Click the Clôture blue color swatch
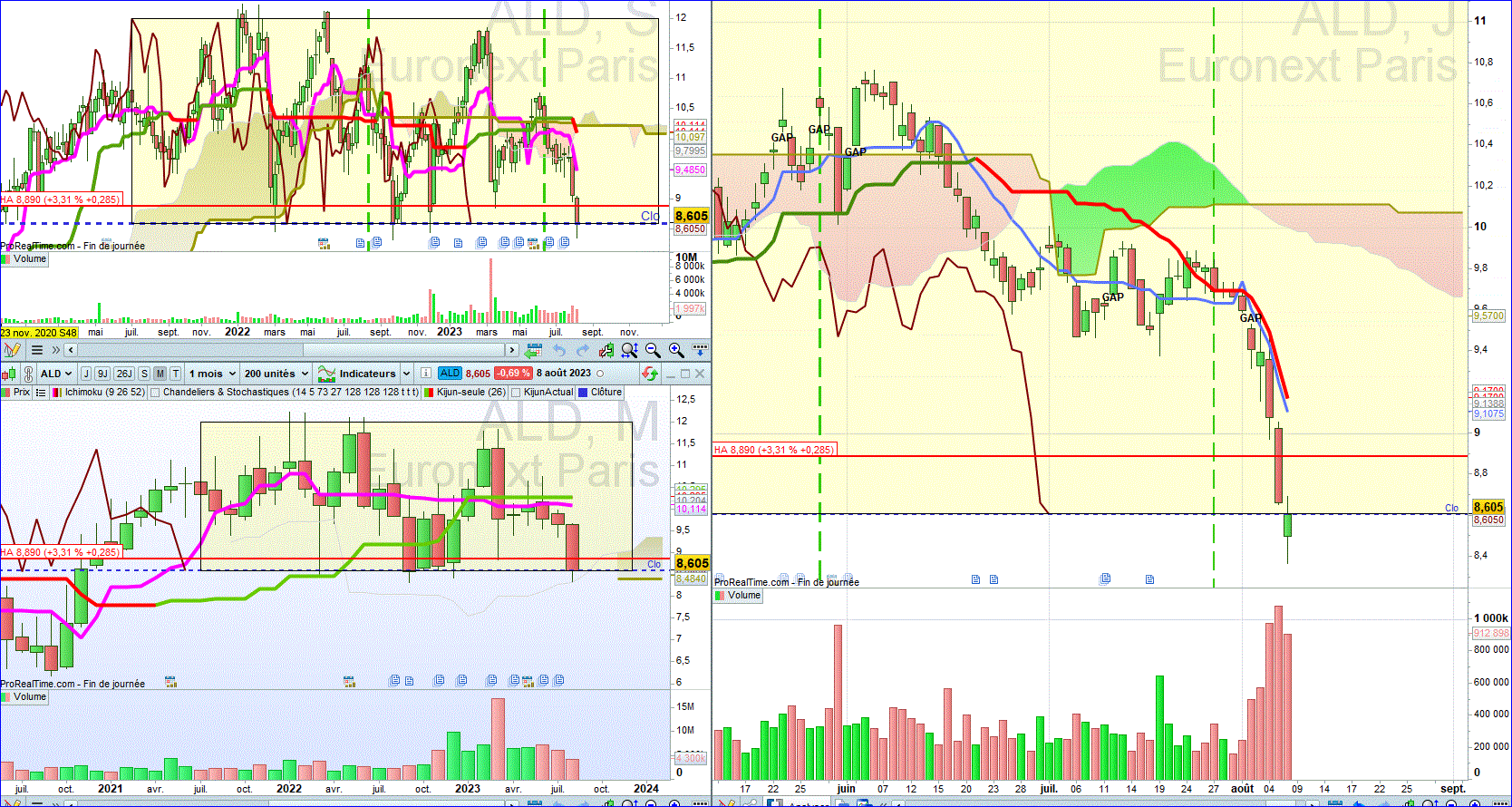Viewport: 1512px width, 807px height. 583,393
